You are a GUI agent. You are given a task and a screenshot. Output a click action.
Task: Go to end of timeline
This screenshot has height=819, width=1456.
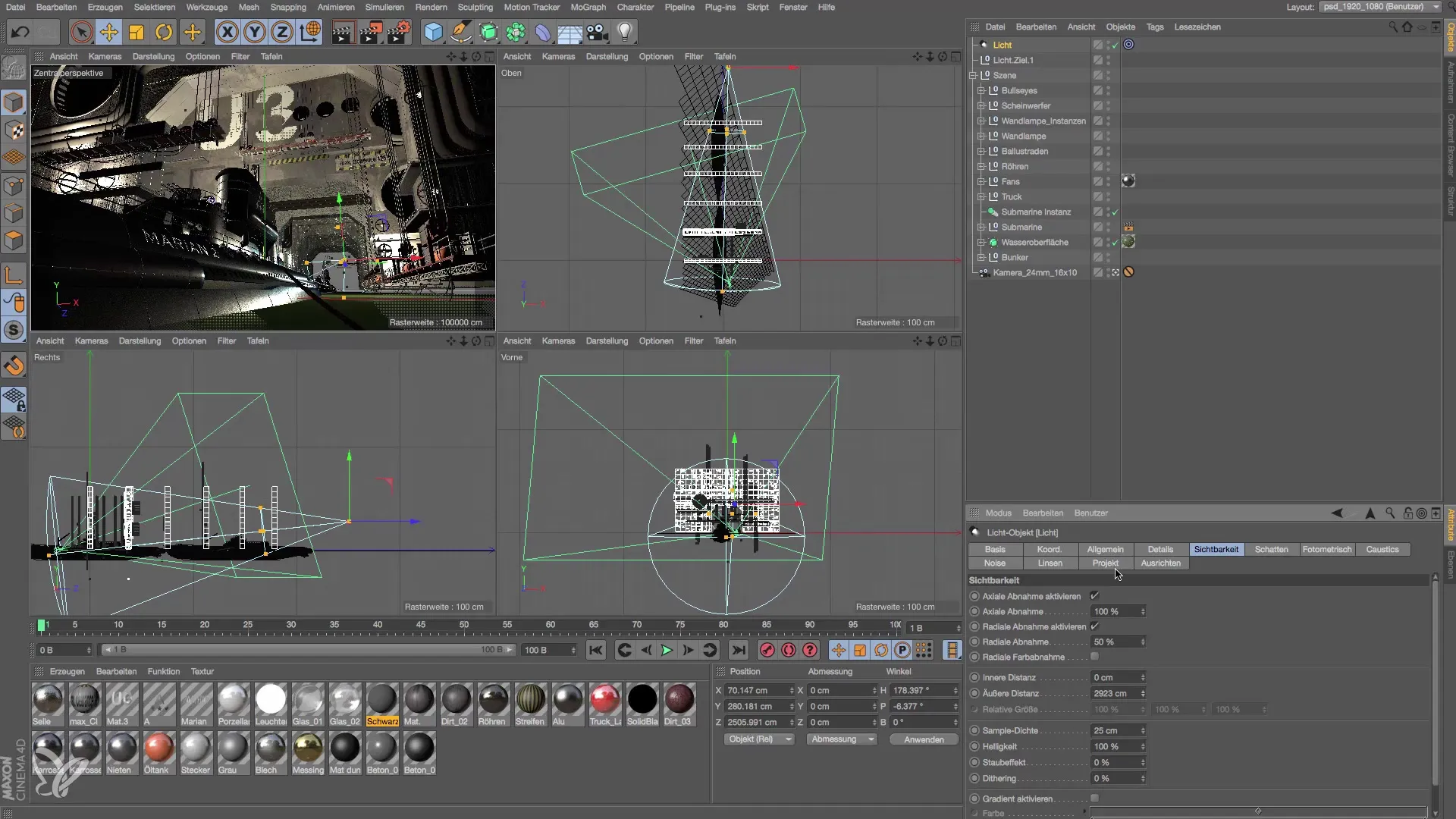point(738,650)
